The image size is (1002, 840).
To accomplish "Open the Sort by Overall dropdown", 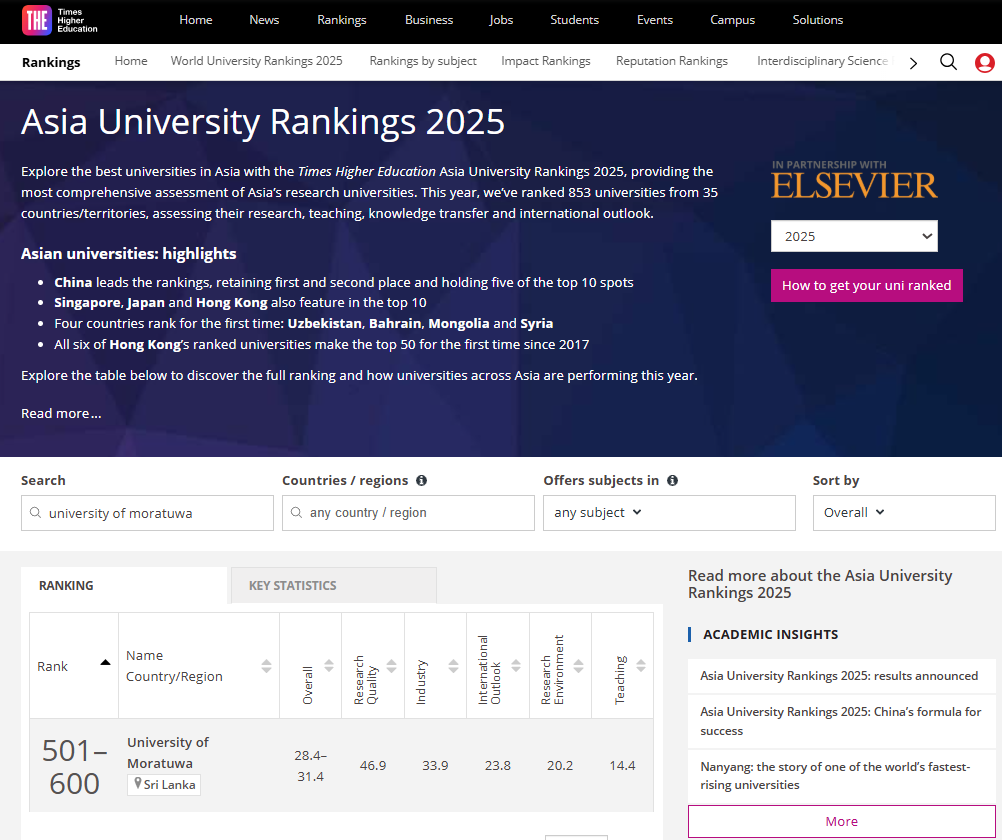I will tap(904, 513).
